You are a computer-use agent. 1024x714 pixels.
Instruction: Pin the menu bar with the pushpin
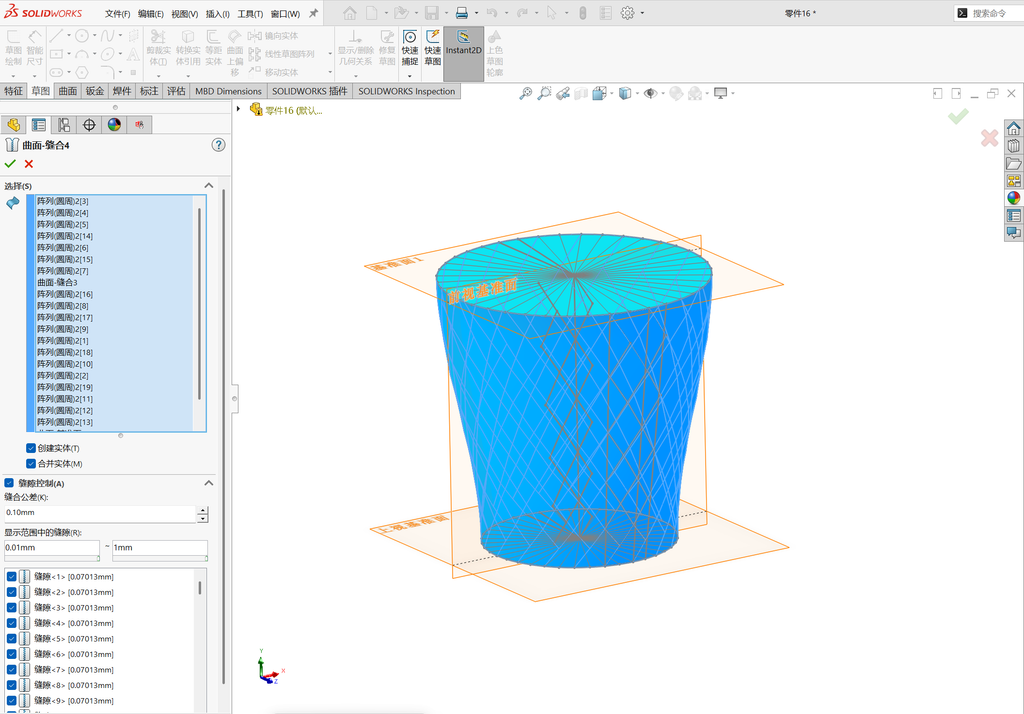(x=313, y=13)
